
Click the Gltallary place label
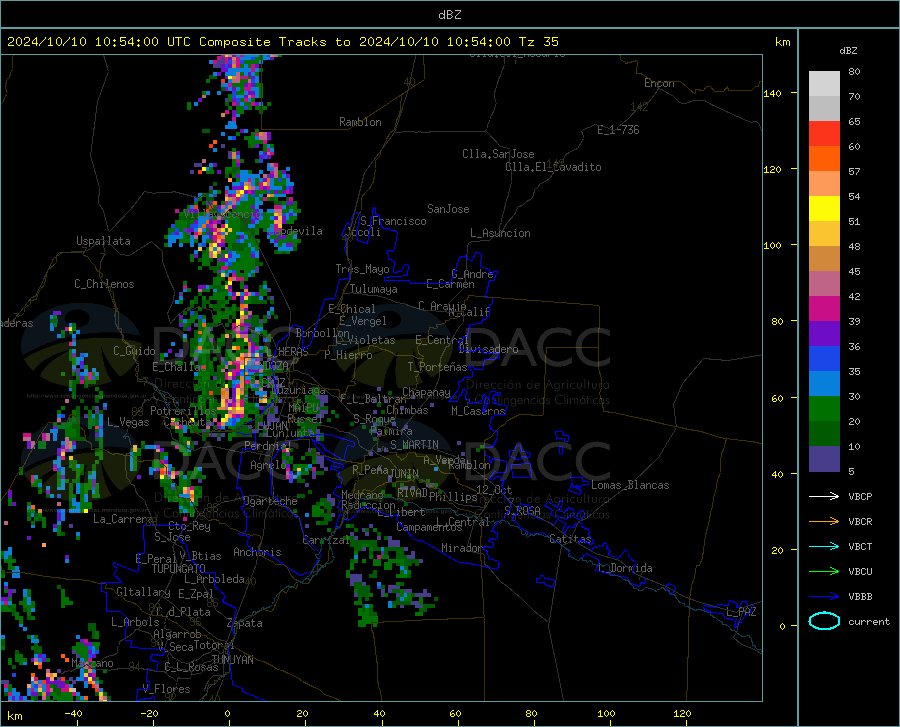point(143,592)
